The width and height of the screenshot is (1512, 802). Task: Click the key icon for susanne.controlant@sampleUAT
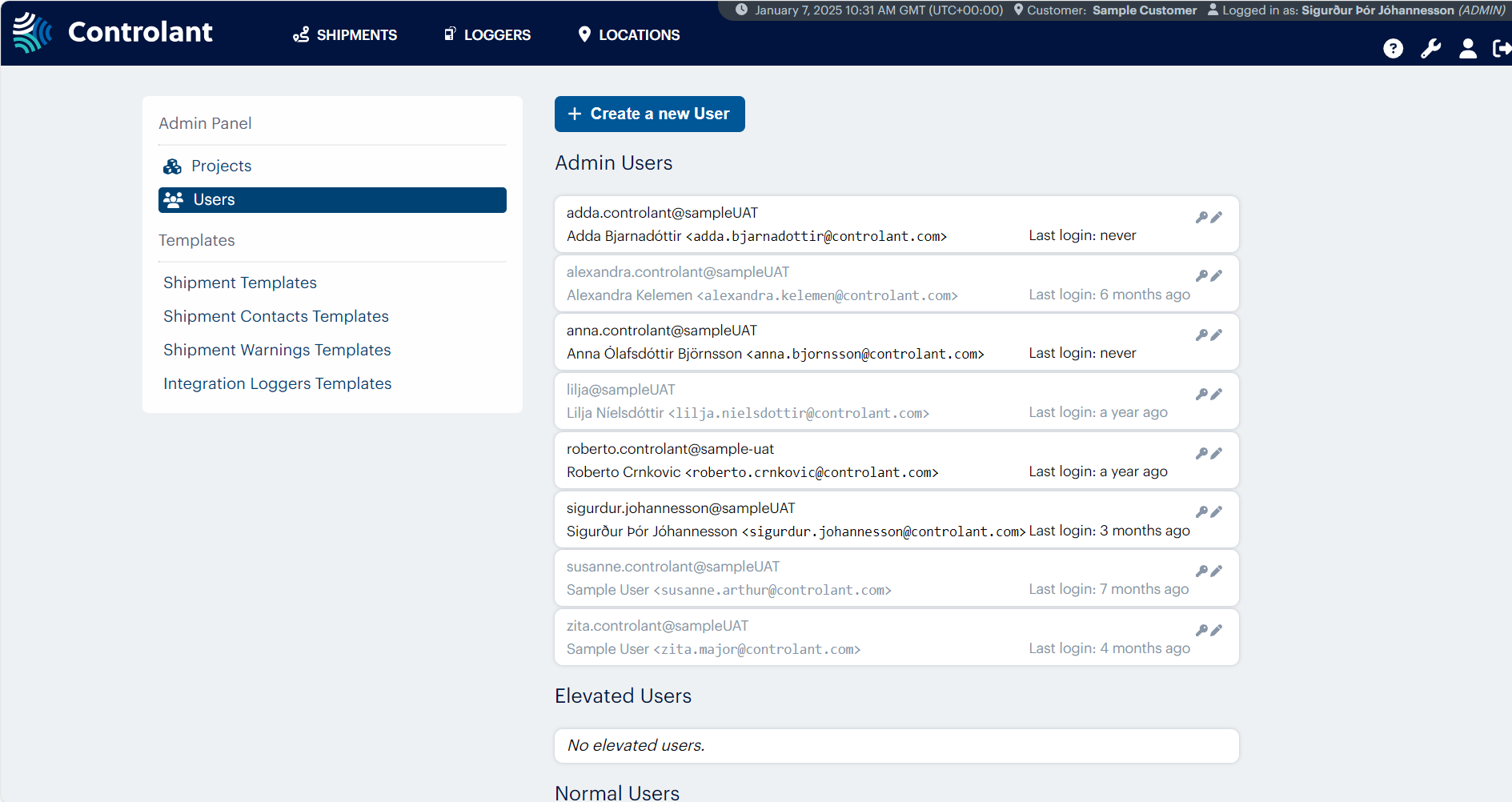coord(1201,571)
